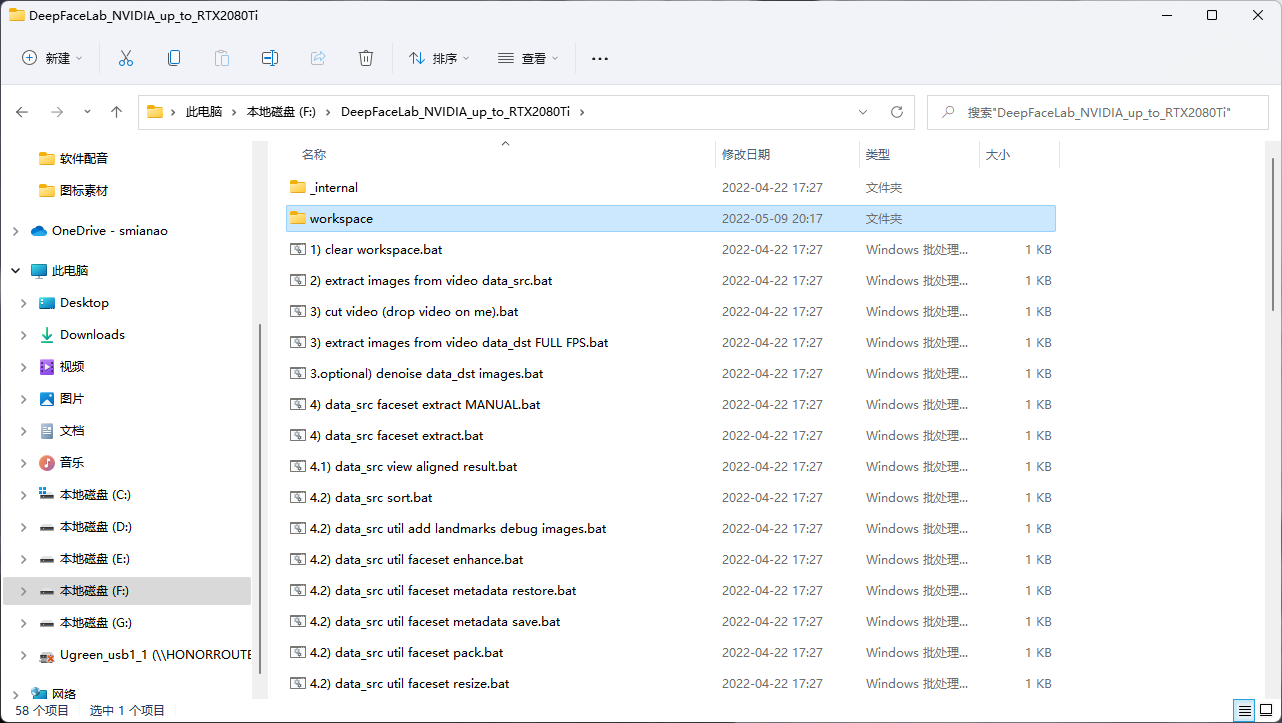The image size is (1282, 723).
Task: Open 视频 folder in navigation pane
Action: pyautogui.click(x=72, y=366)
